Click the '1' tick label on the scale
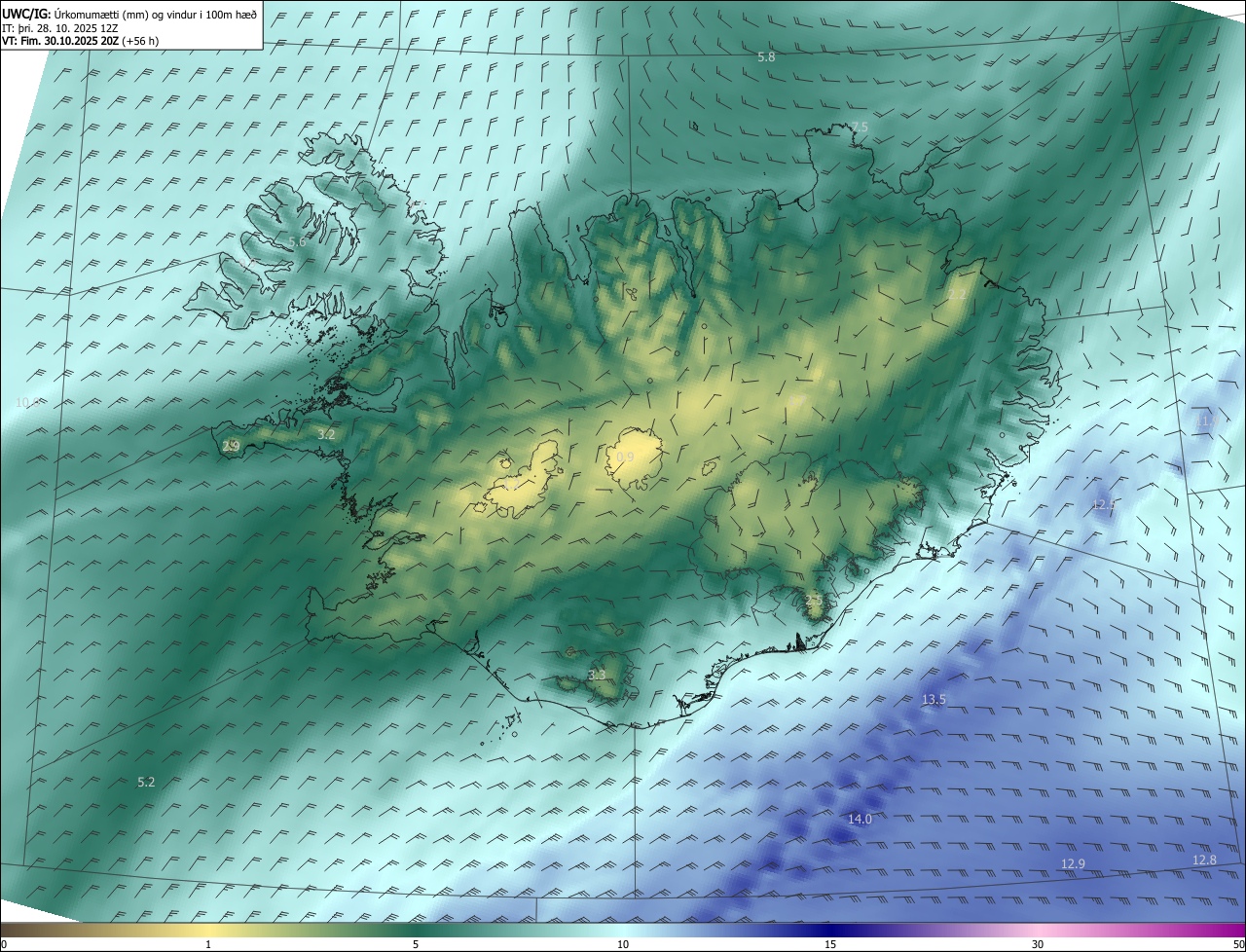Image resolution: width=1246 pixels, height=952 pixels. point(208,944)
